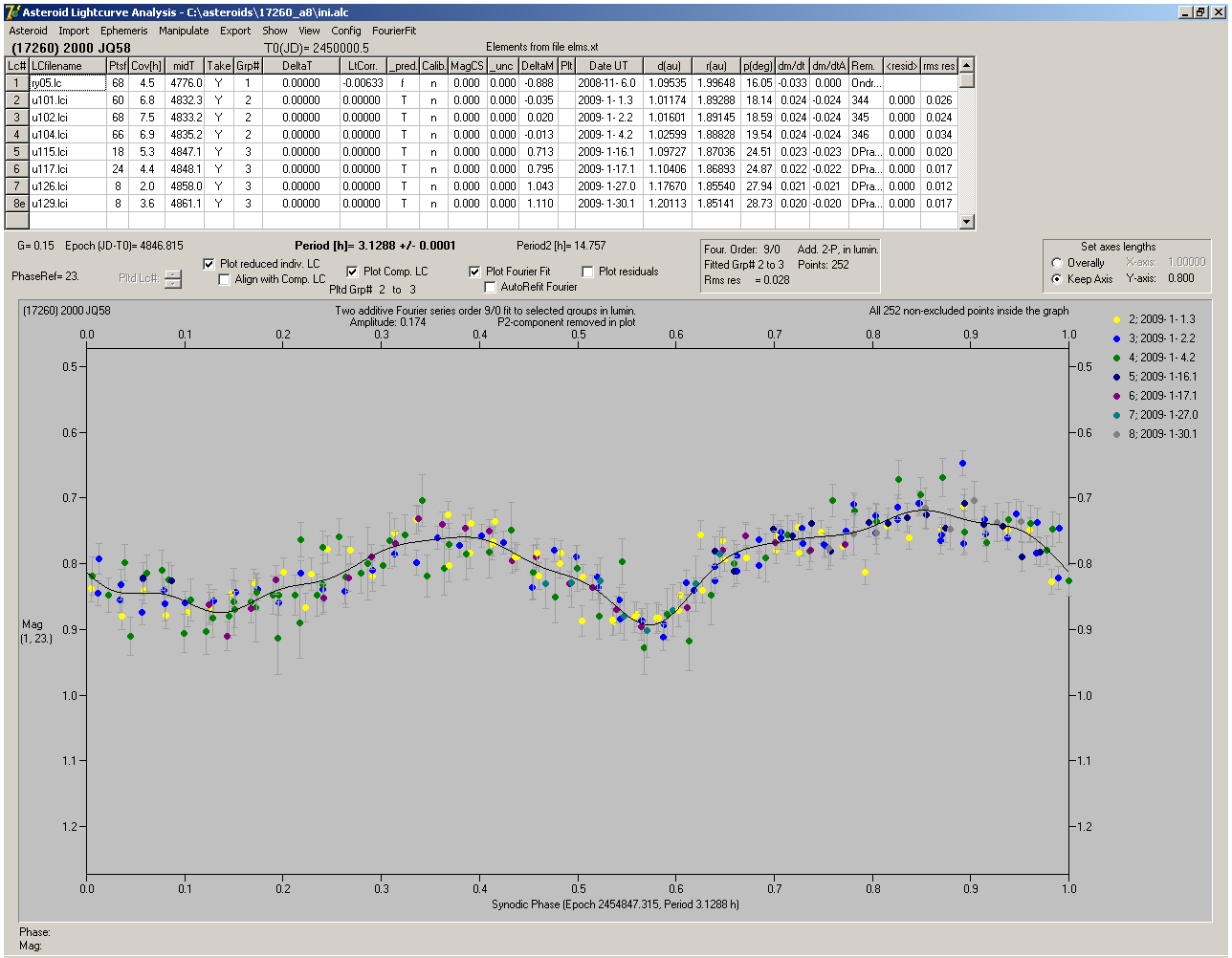The width and height of the screenshot is (1232, 958).
Task: Click the u126.lci filename cell
Action: point(67,186)
